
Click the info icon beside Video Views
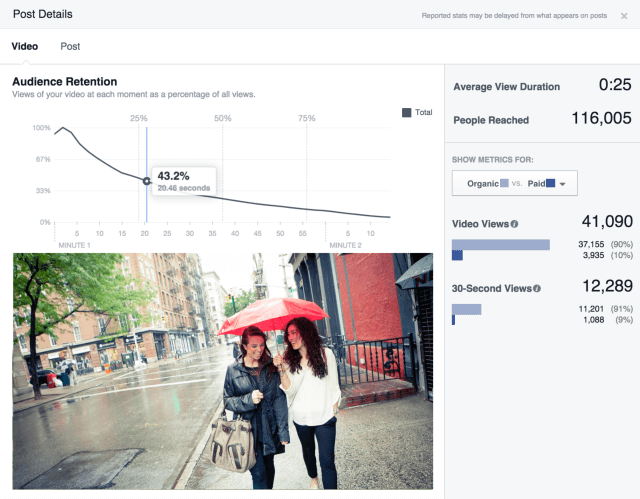click(514, 224)
